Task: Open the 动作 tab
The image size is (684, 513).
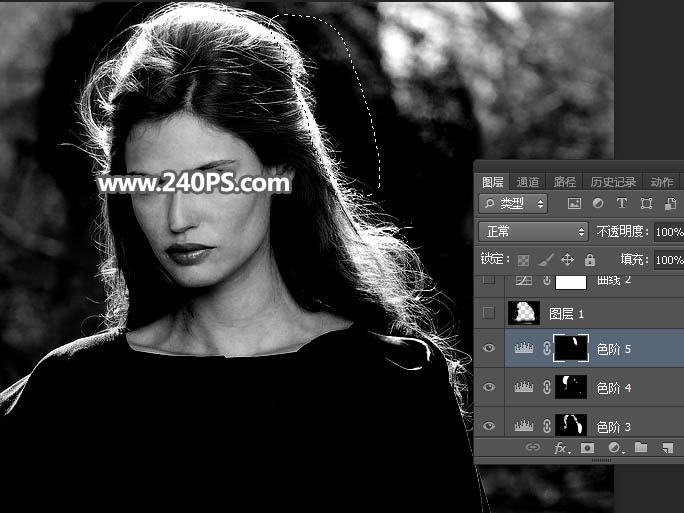Action: pos(662,181)
